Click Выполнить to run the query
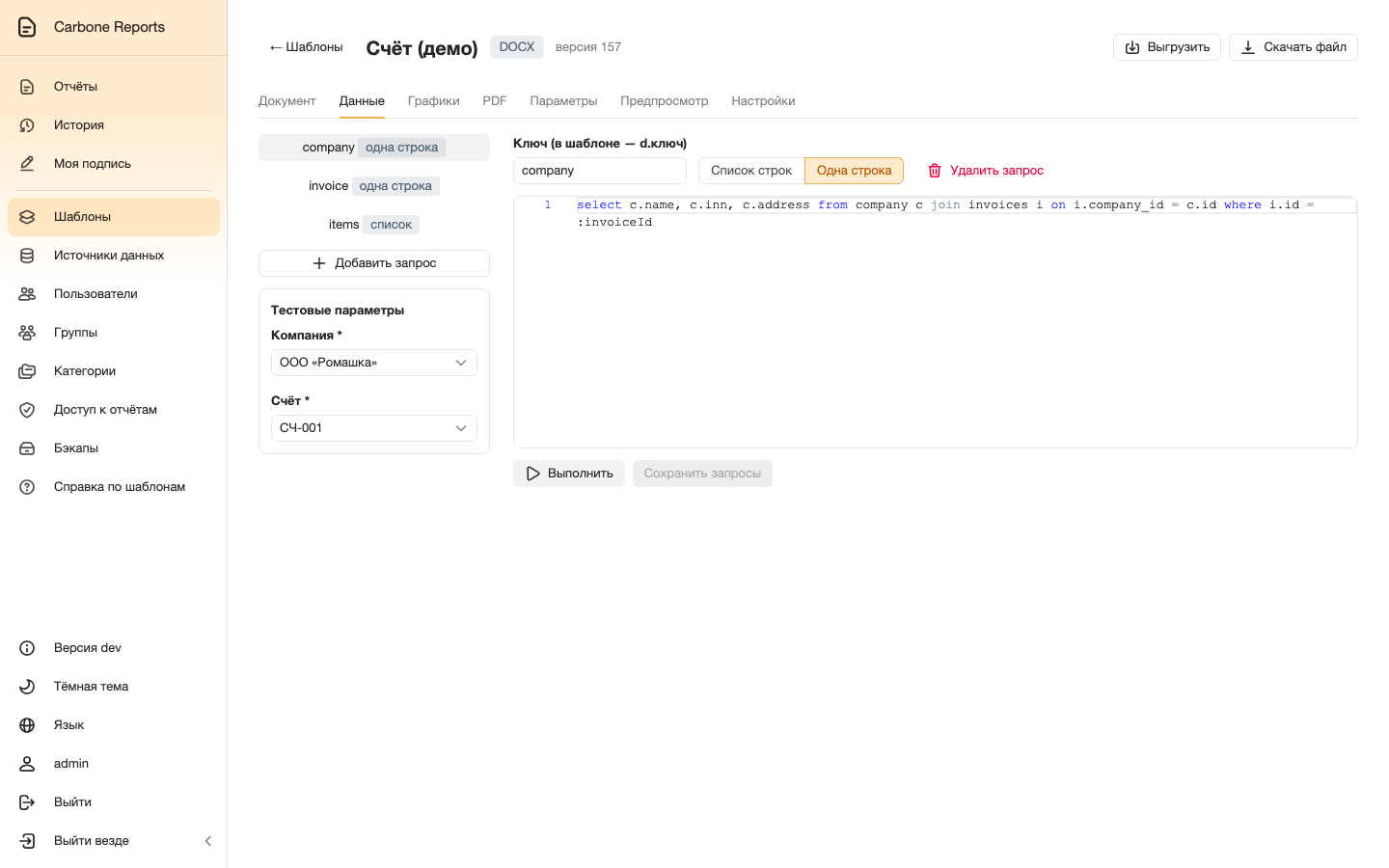Viewport: 1389px width, 868px height. 569,474
